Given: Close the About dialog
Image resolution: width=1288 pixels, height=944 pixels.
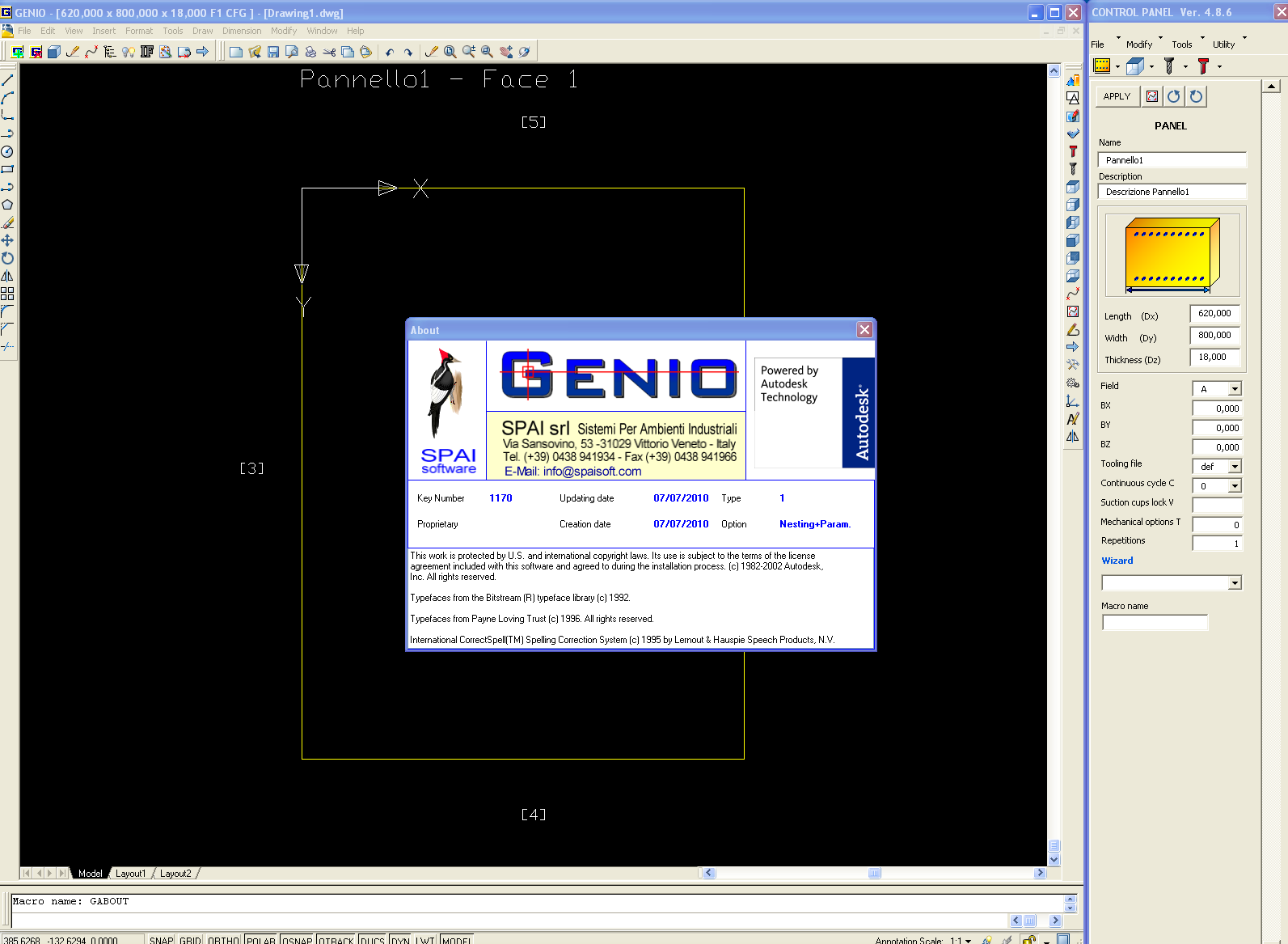Looking at the screenshot, I should [864, 330].
